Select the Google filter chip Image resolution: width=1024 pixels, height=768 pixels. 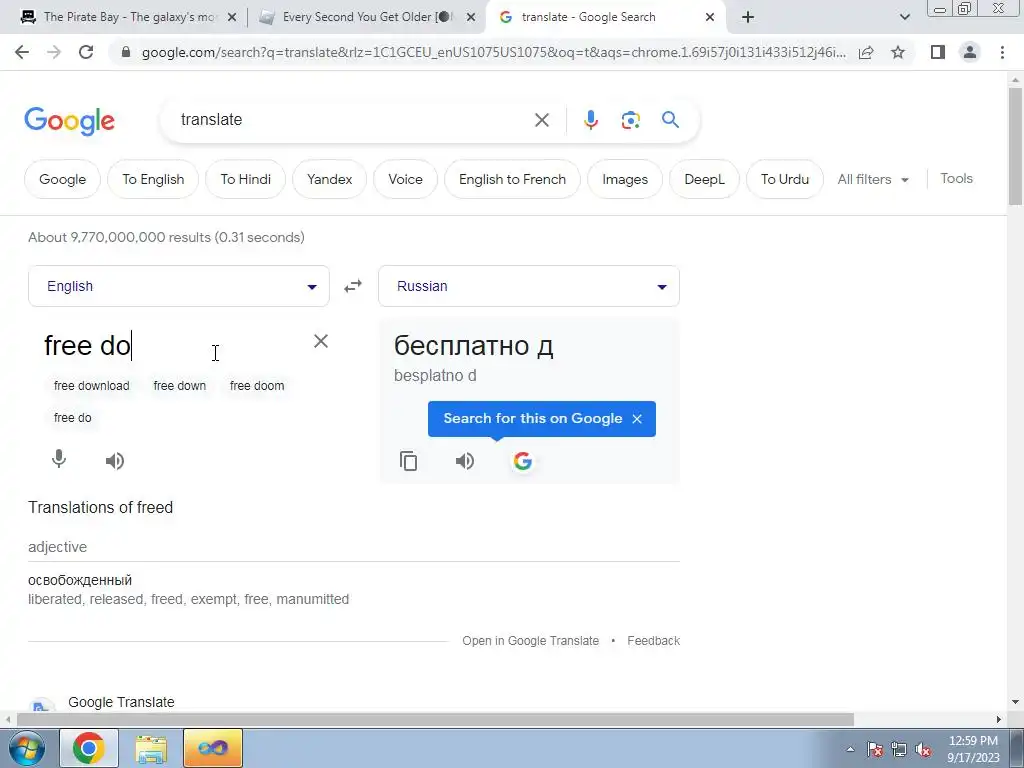(63, 179)
